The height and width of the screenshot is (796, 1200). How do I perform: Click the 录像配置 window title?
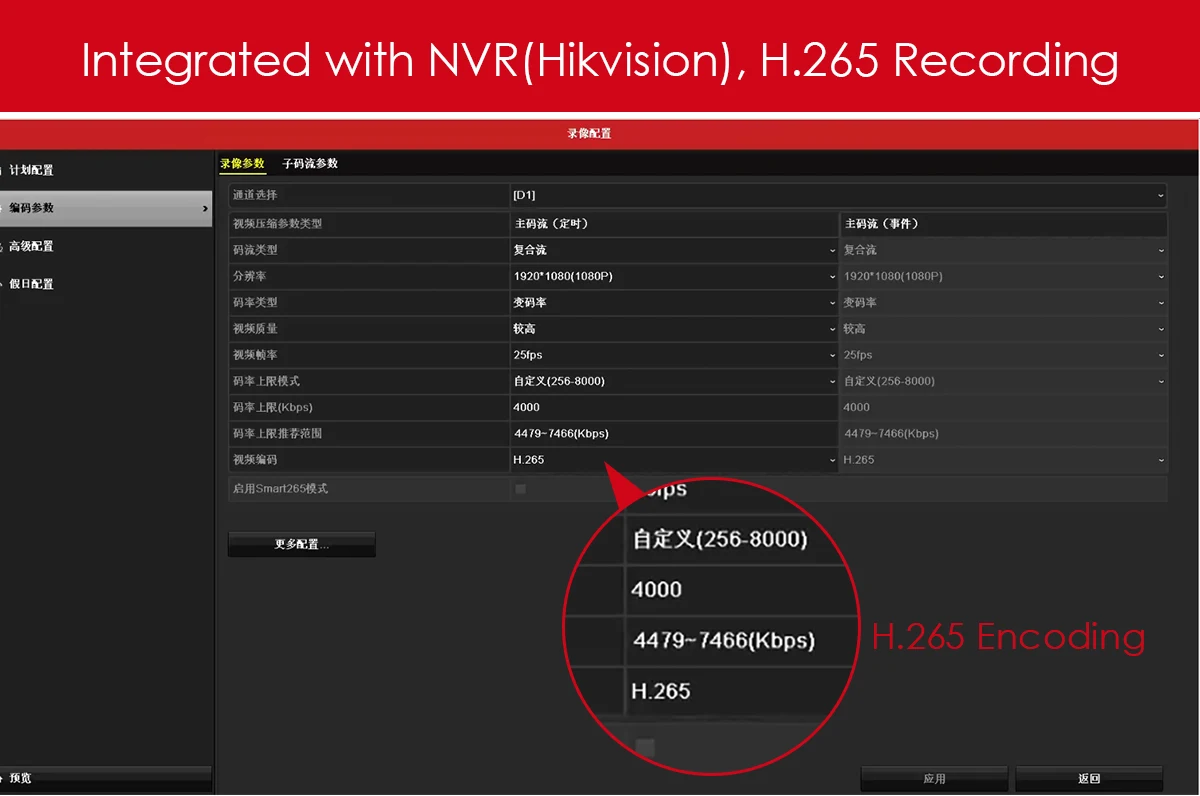pos(589,133)
